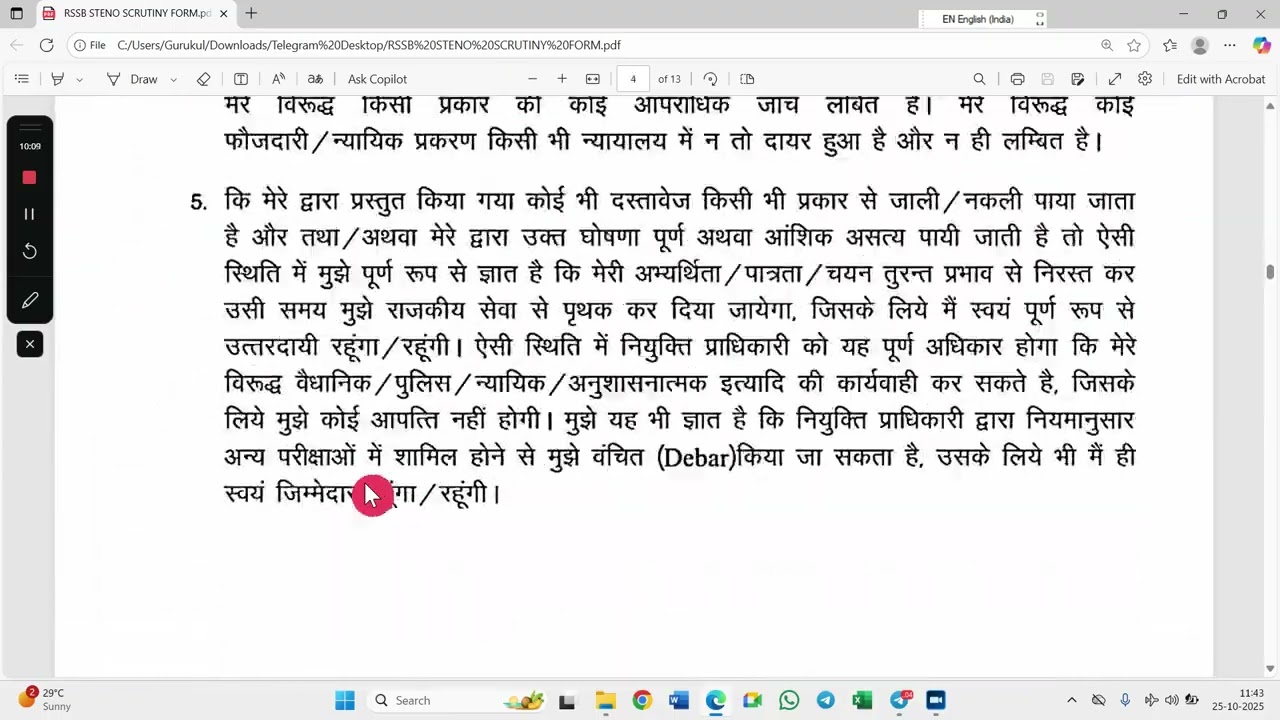
Task: Zoom out the PDF page
Action: pos(532,79)
